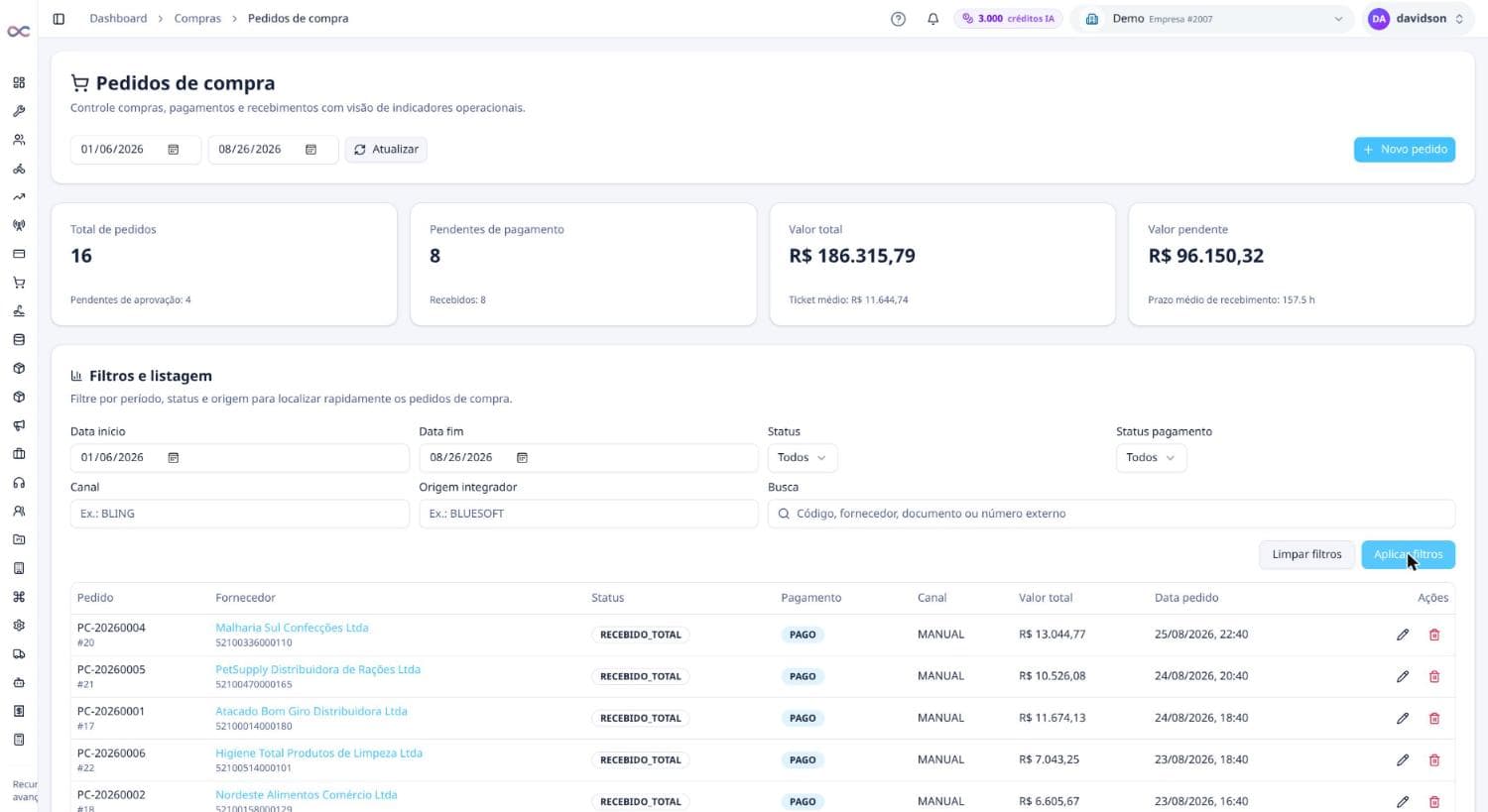Click the Valor pendente R$ 96.150,32 card
Viewport: 1488px width, 812px height.
coord(1302,265)
